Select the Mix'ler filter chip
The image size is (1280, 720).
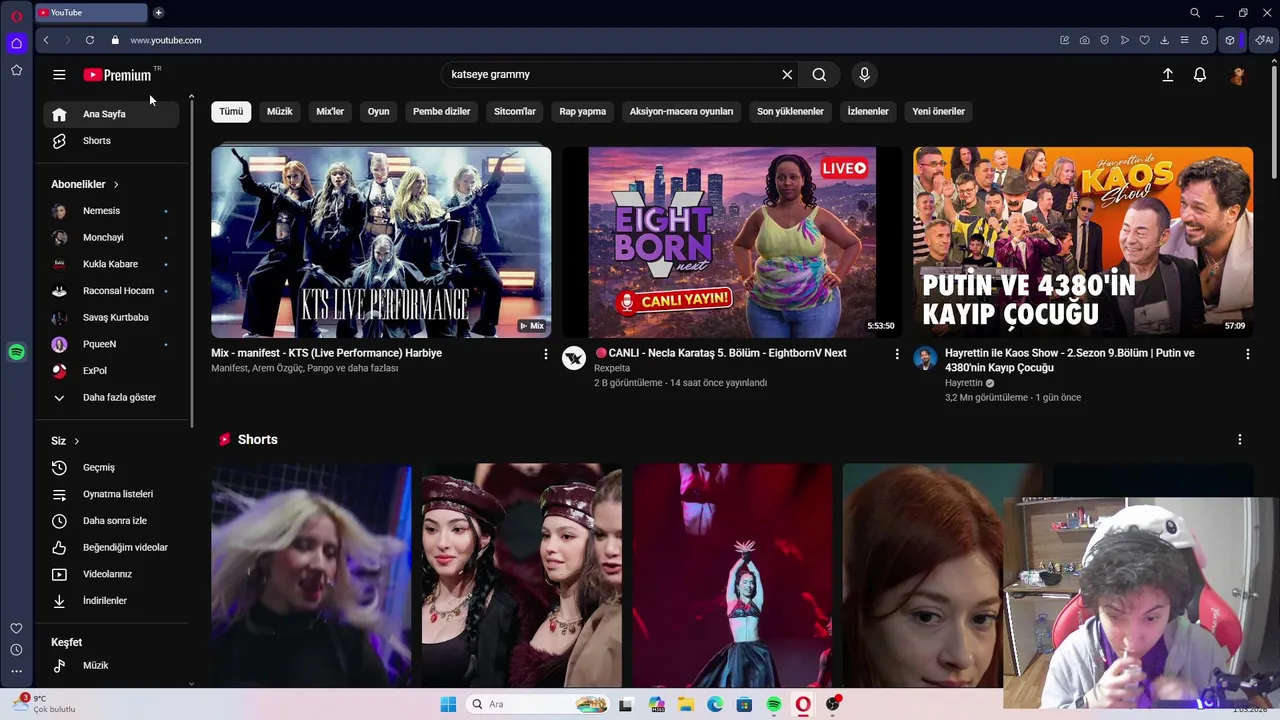click(x=330, y=111)
